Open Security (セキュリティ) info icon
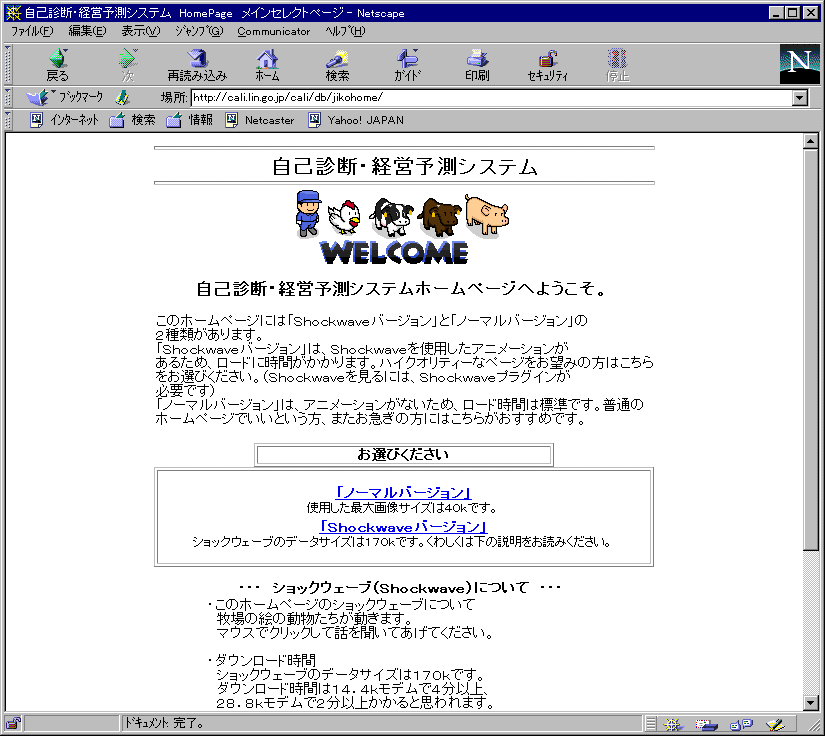Image resolution: width=825 pixels, height=736 pixels. pos(547,65)
